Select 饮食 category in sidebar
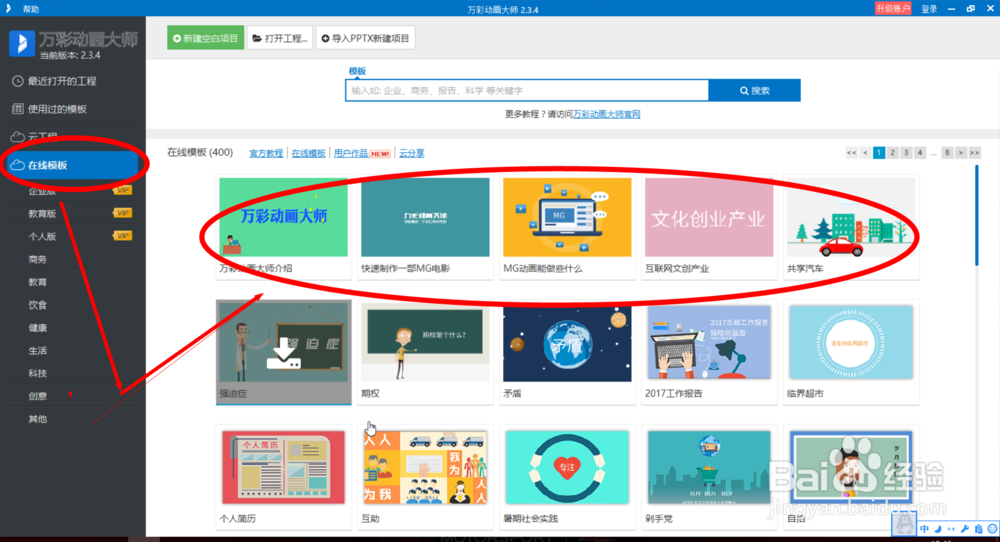Screen dimensions: 1000x542 pos(38,305)
